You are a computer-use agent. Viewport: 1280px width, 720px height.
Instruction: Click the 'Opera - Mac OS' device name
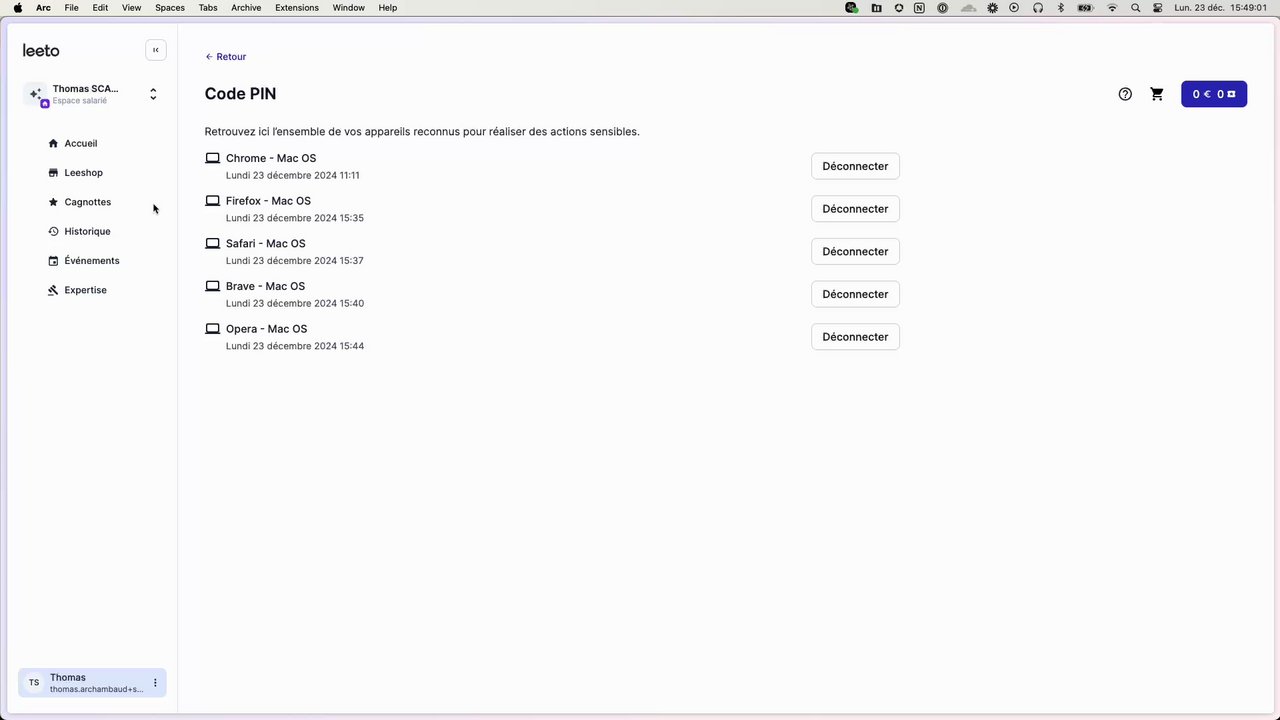pyautogui.click(x=266, y=329)
